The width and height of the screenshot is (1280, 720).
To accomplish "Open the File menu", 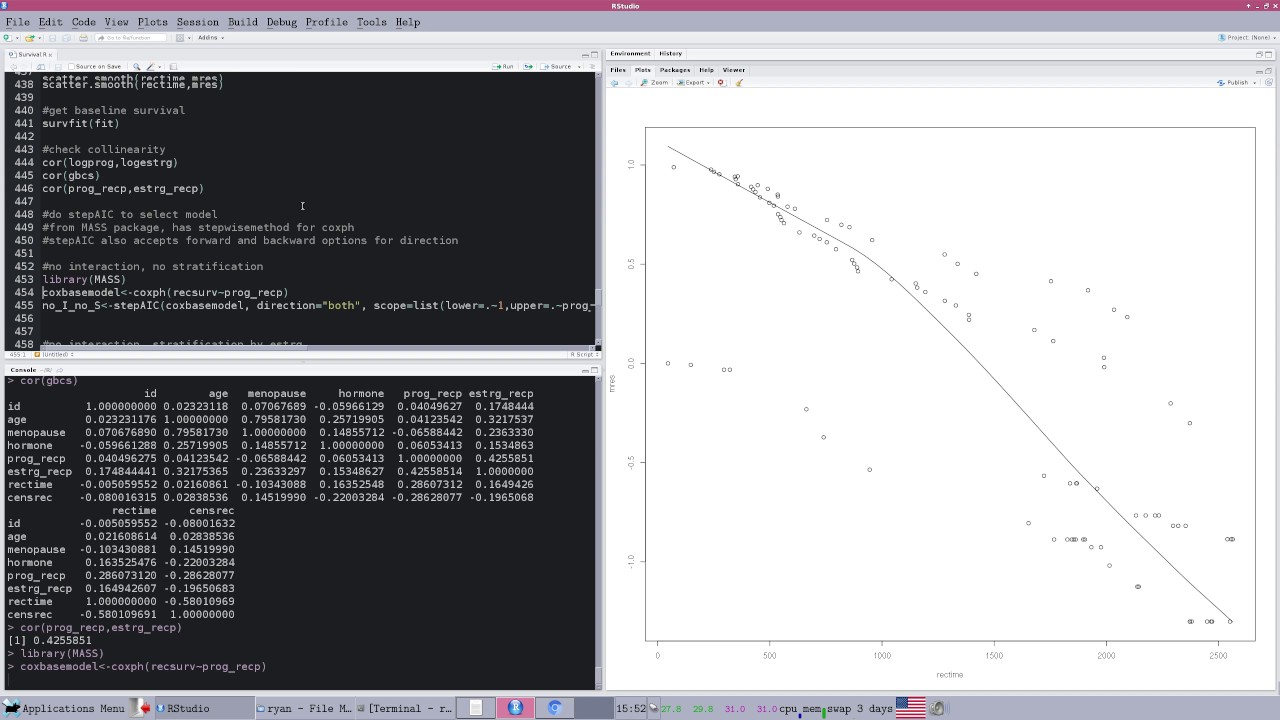I will click(x=17, y=22).
